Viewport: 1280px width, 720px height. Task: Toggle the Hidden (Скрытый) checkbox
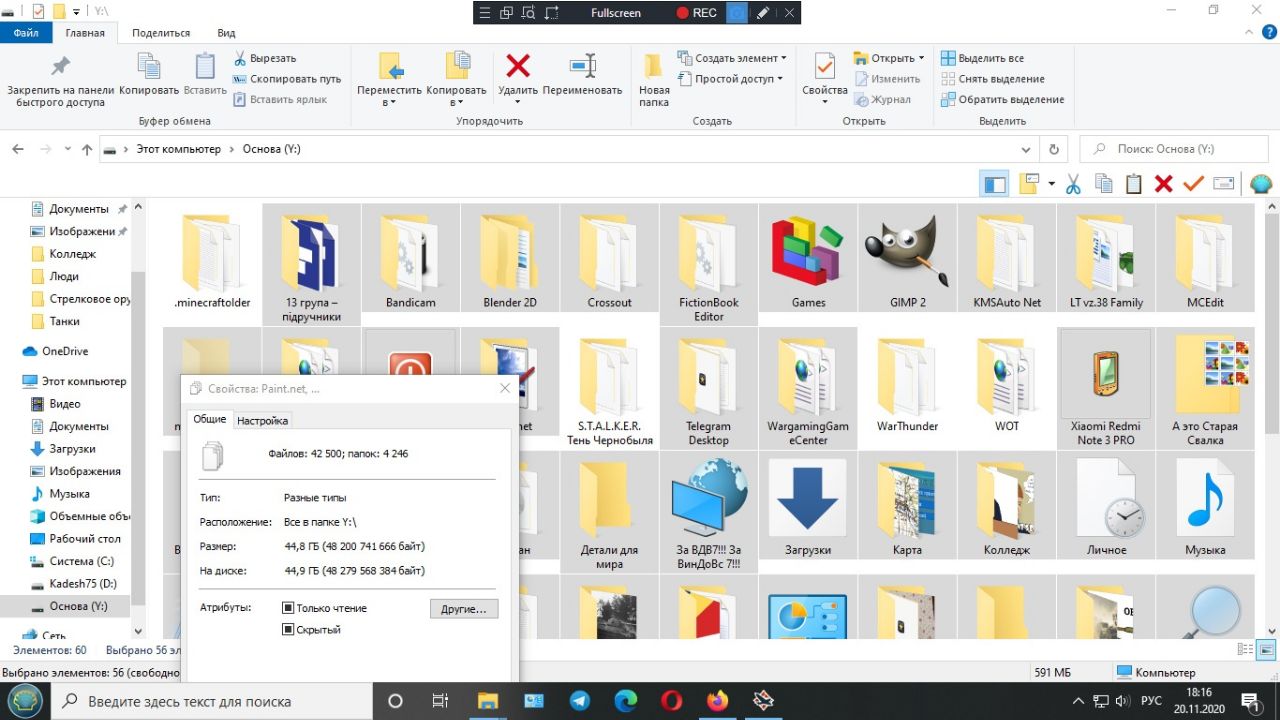pyautogui.click(x=288, y=630)
